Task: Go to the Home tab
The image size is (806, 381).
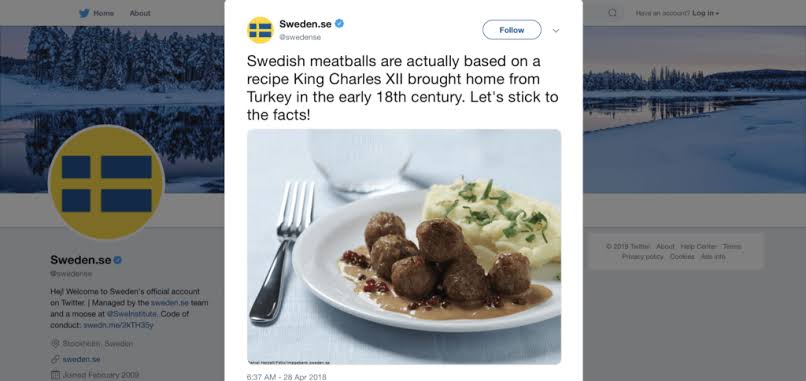Action: [x=103, y=13]
